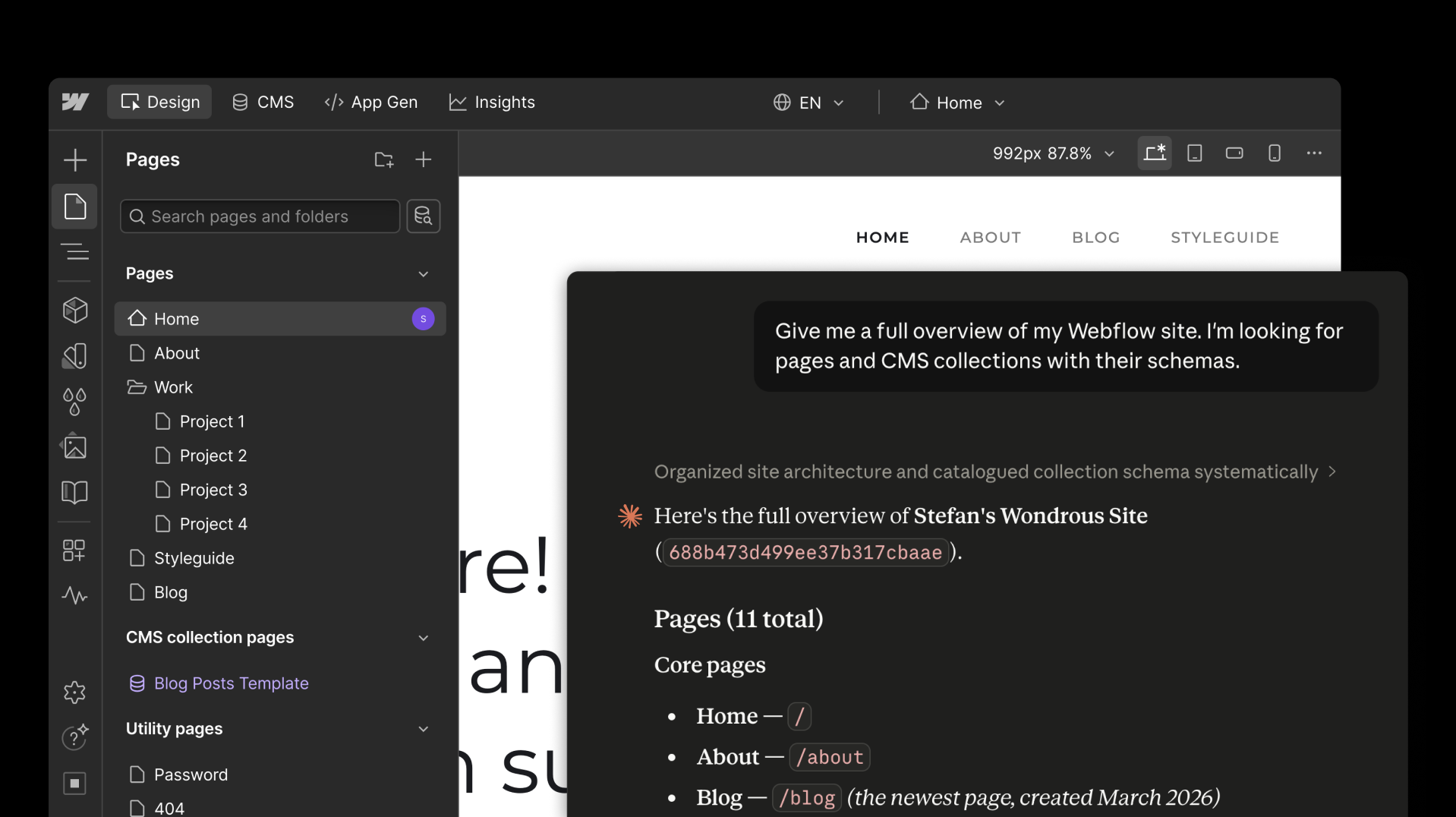Collapse the Pages section
1456x817 pixels.
click(424, 274)
